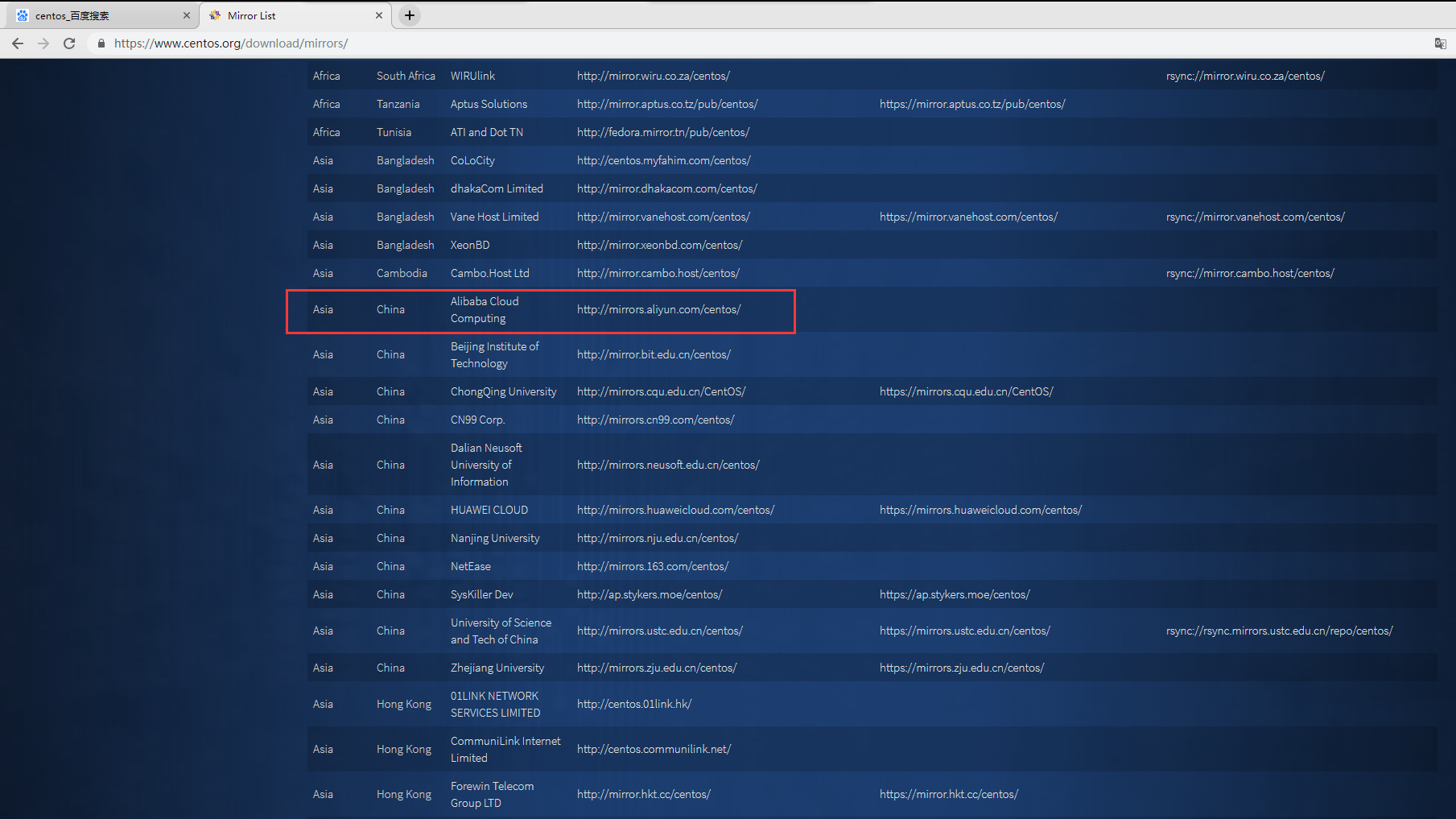Open http://mirror.bit.edu.cn/centos/ link
Image resolution: width=1456 pixels, height=819 pixels.
point(654,354)
